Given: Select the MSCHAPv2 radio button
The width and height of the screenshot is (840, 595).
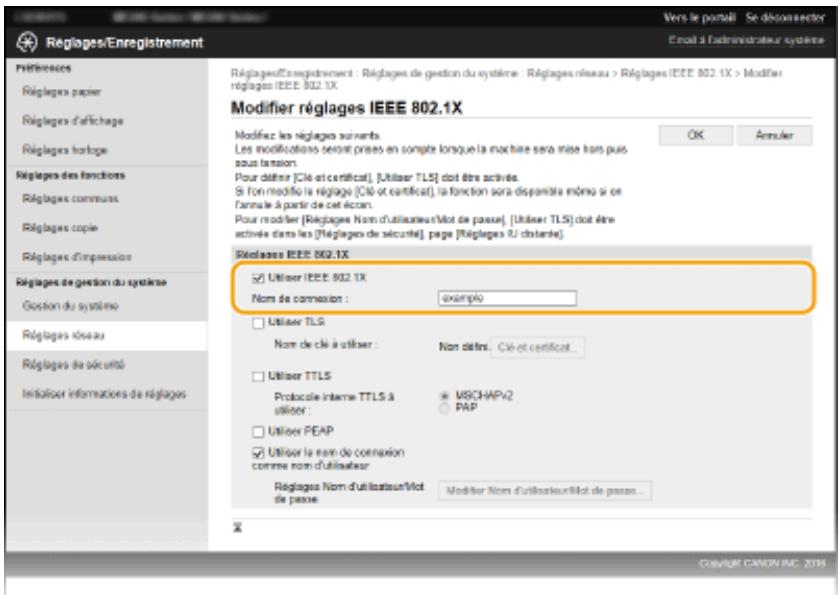Looking at the screenshot, I should pos(444,396).
